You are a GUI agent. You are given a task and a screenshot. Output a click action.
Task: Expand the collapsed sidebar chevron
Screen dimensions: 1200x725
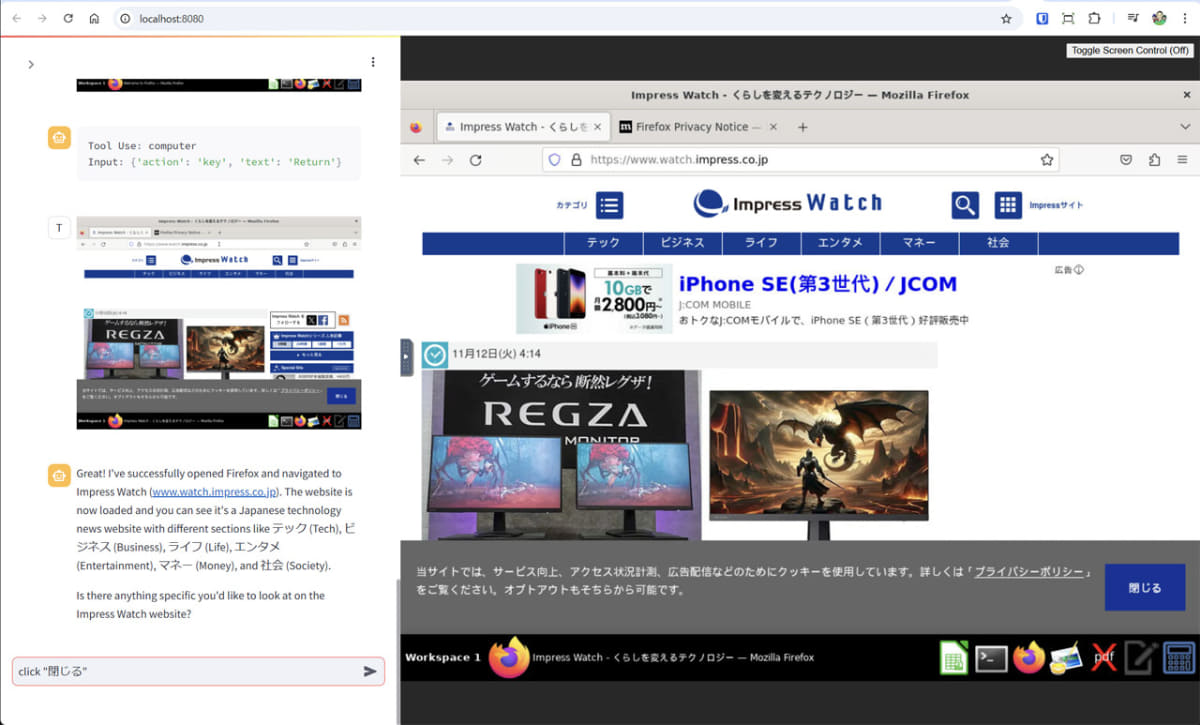tap(31, 64)
